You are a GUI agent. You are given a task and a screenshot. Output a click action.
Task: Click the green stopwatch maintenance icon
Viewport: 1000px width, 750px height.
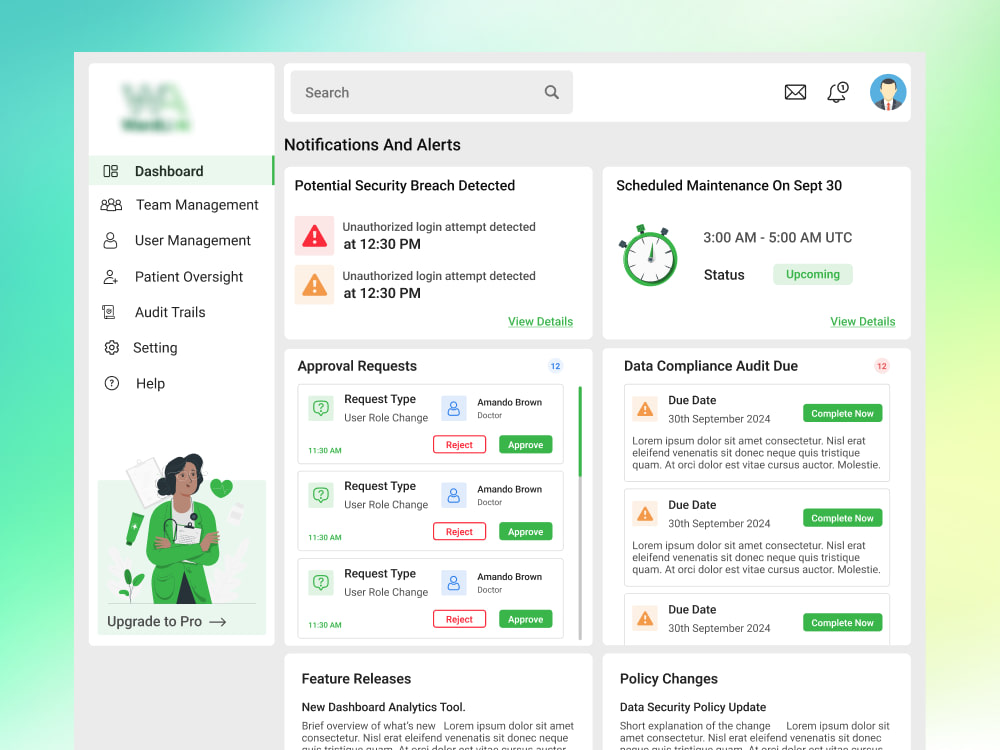[x=649, y=255]
